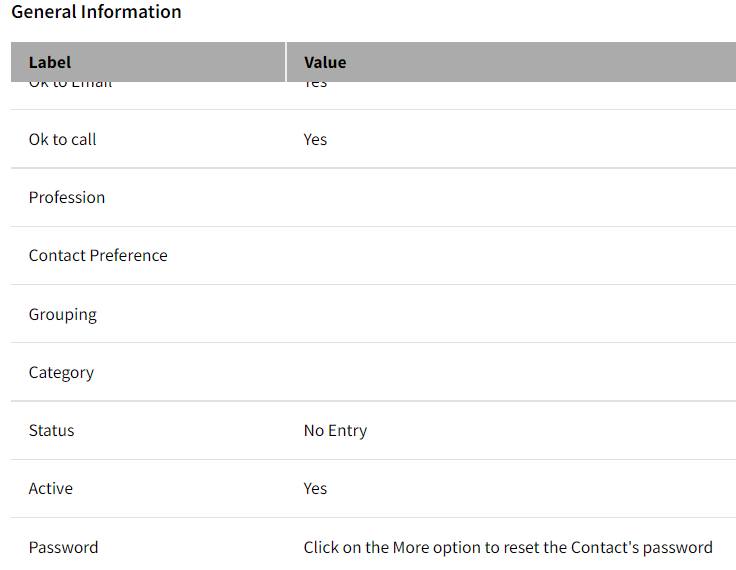The height and width of the screenshot is (570, 736).
Task: Select the Password row label
Action: [x=63, y=547]
